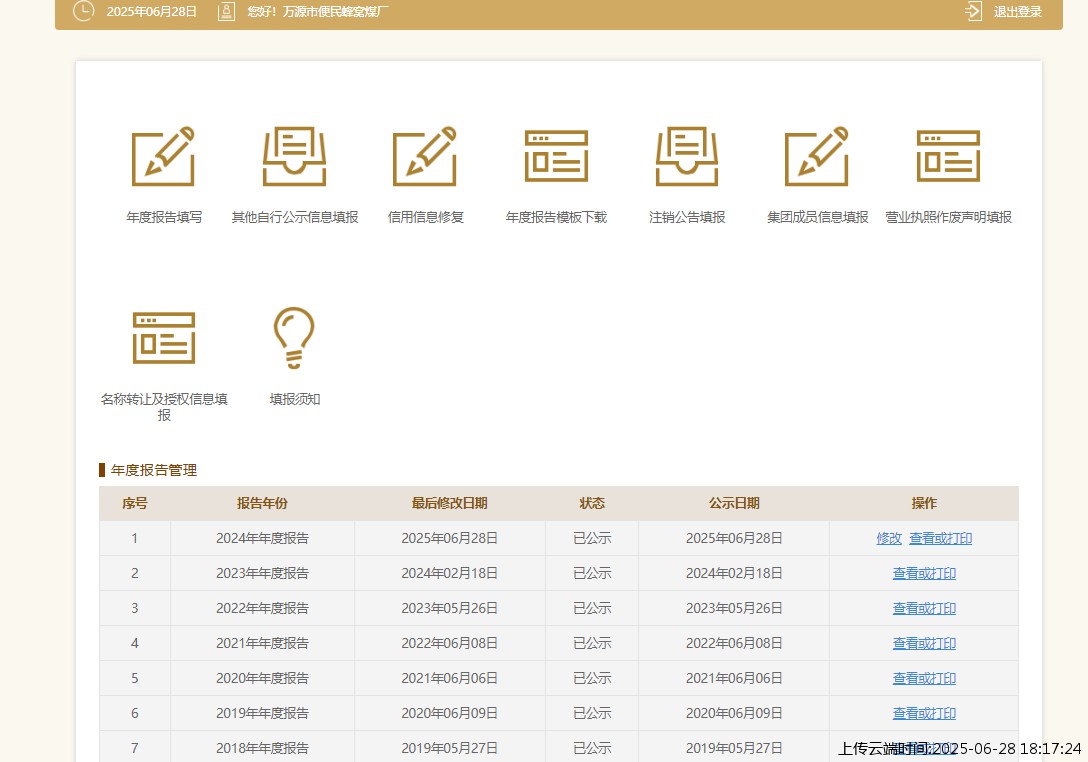
Task: Select the 年度报告填写 label
Action: pyautogui.click(x=164, y=217)
